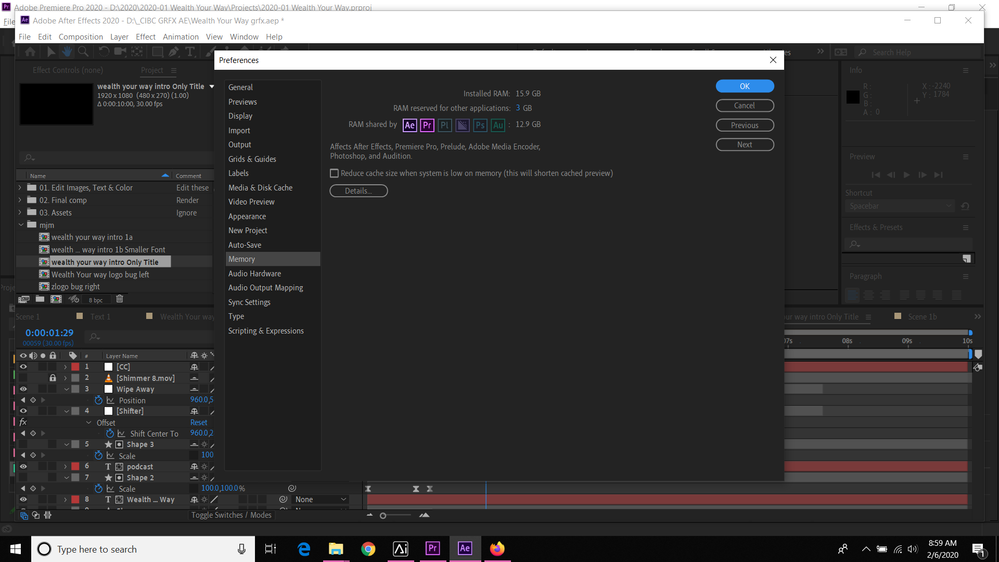Screen dimensions: 999x562
Task: Click the timeline zoom slider handle
Action: (x=383, y=515)
